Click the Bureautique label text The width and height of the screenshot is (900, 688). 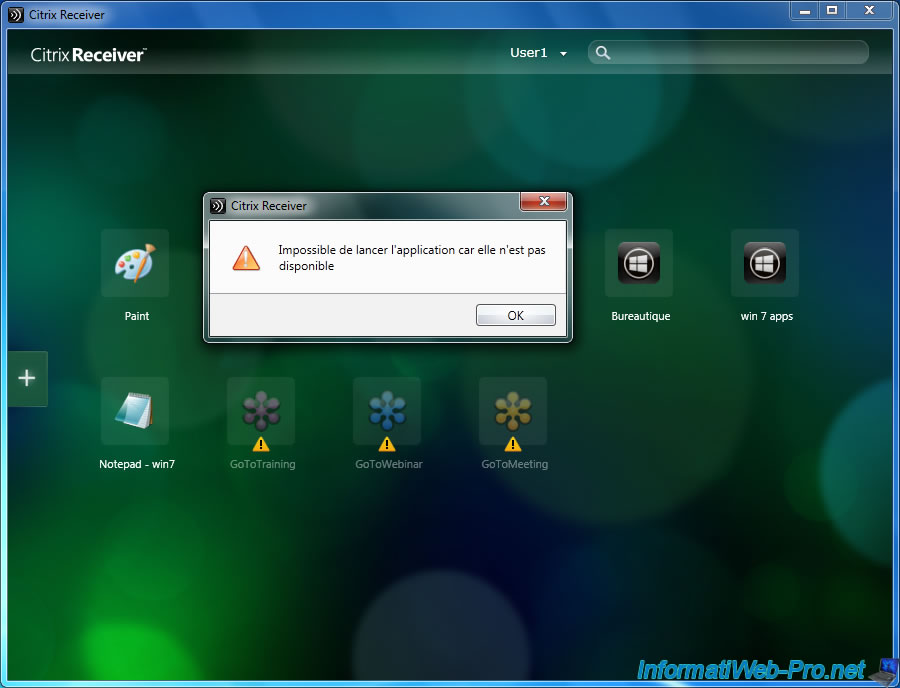point(641,316)
